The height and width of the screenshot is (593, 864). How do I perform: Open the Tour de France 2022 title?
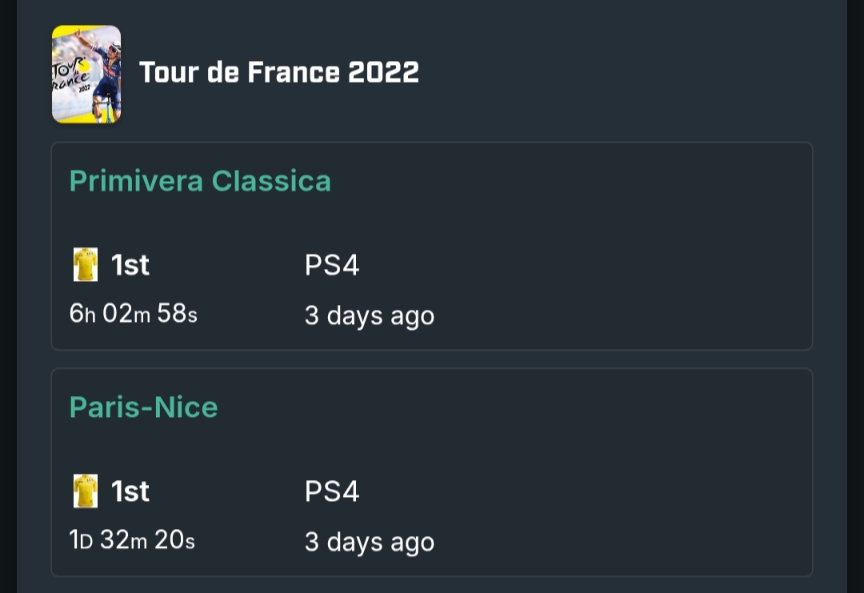(x=278, y=73)
